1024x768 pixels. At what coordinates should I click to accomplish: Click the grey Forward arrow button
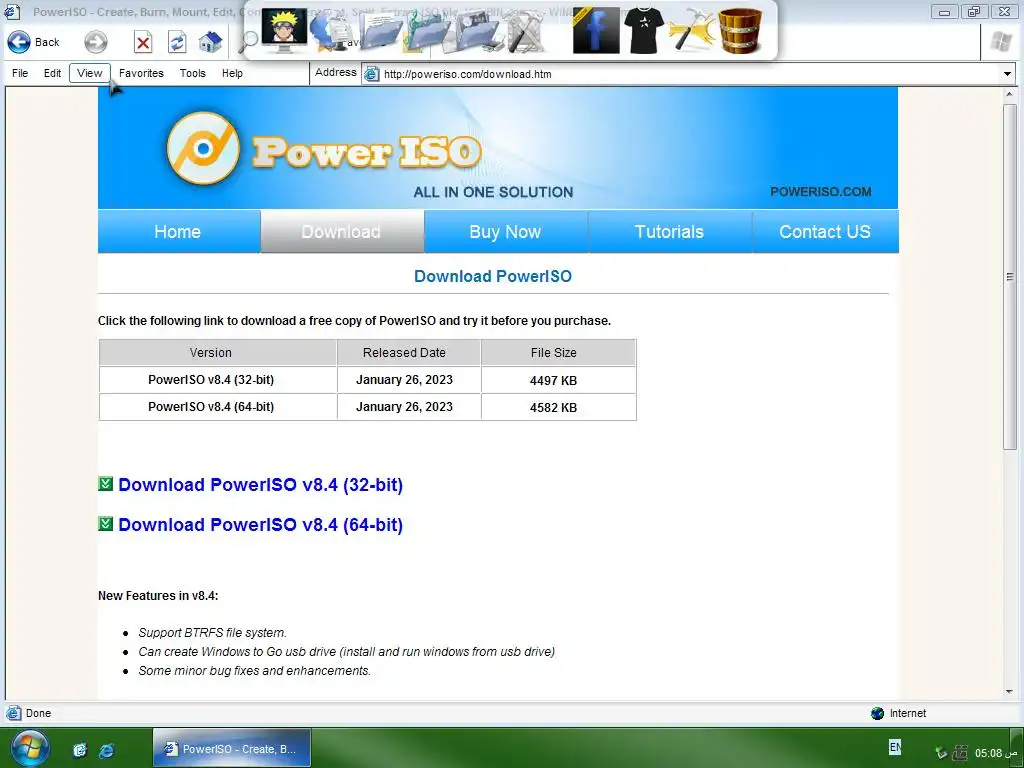(x=96, y=42)
